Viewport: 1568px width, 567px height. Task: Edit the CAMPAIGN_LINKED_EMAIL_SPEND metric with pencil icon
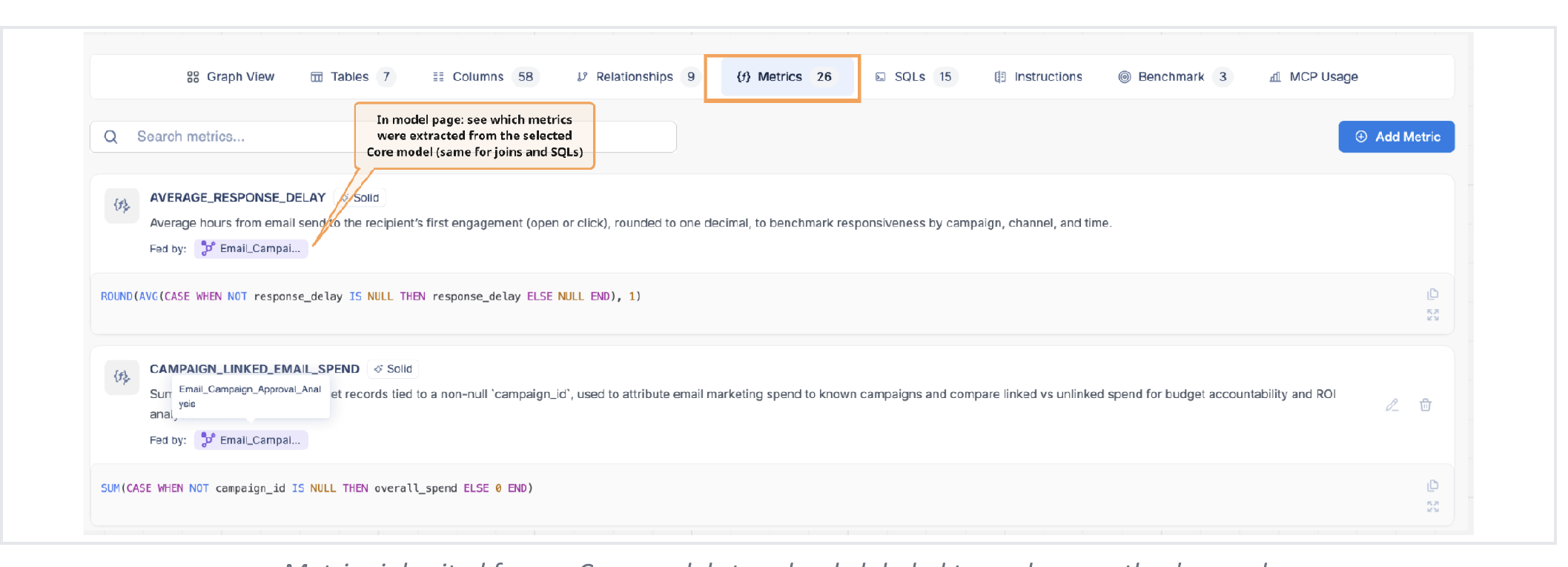[1392, 405]
